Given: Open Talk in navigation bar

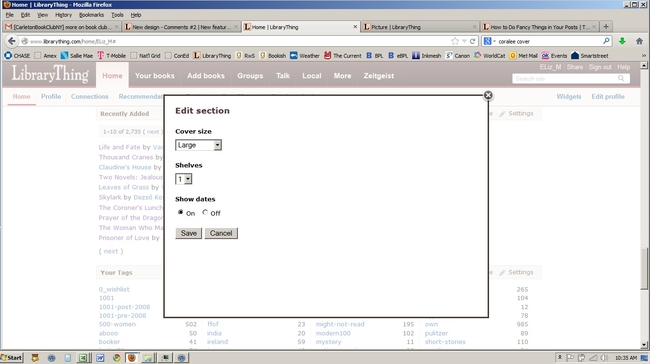Looking at the screenshot, I should pyautogui.click(x=283, y=76).
